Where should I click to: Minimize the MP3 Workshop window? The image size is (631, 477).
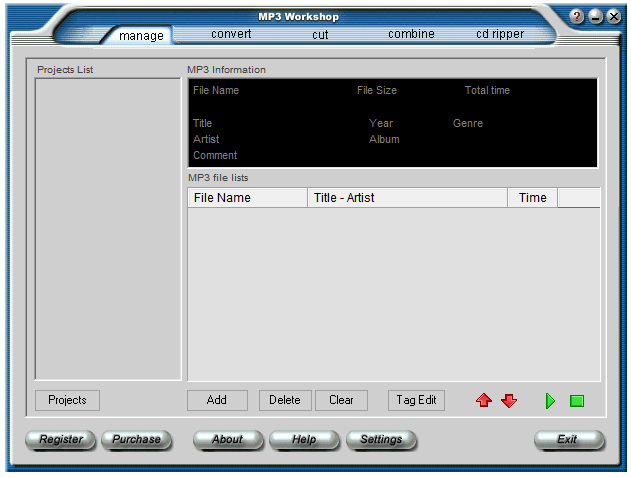(x=596, y=16)
